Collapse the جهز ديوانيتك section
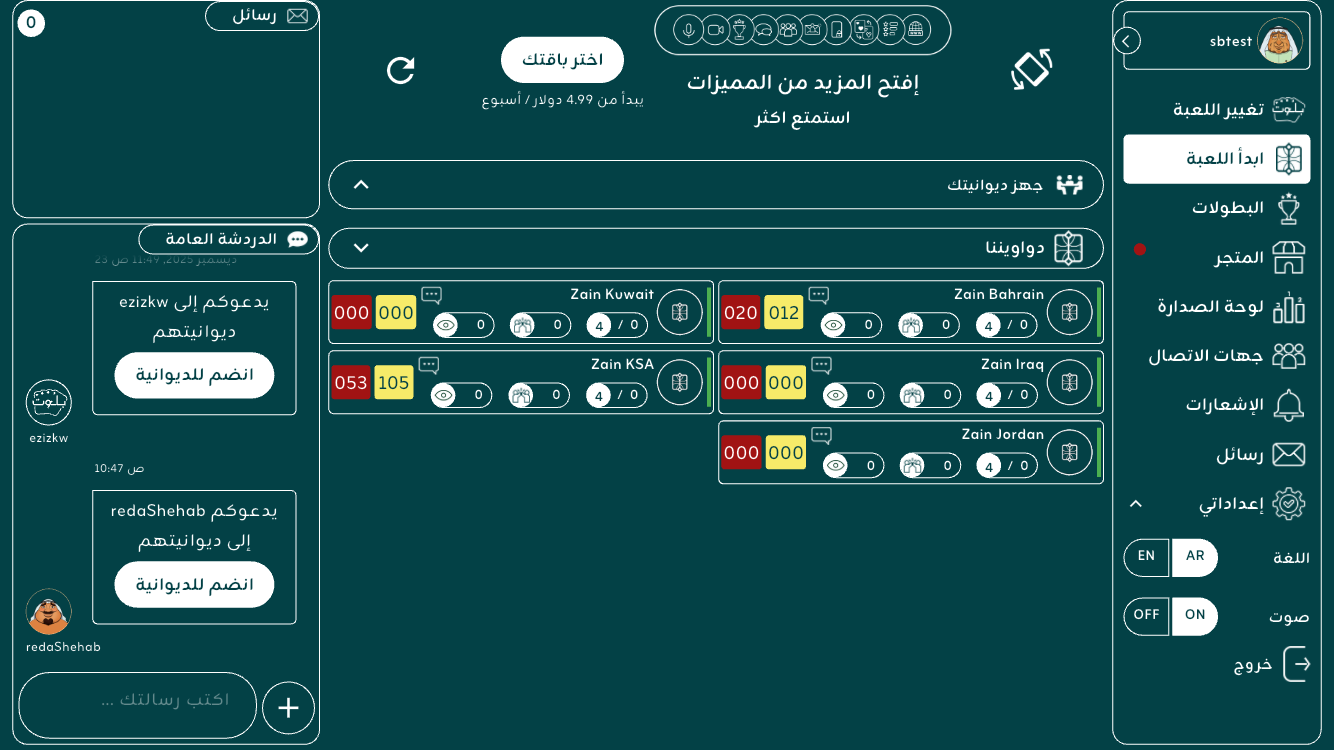This screenshot has width=1334, height=750. tap(362, 185)
